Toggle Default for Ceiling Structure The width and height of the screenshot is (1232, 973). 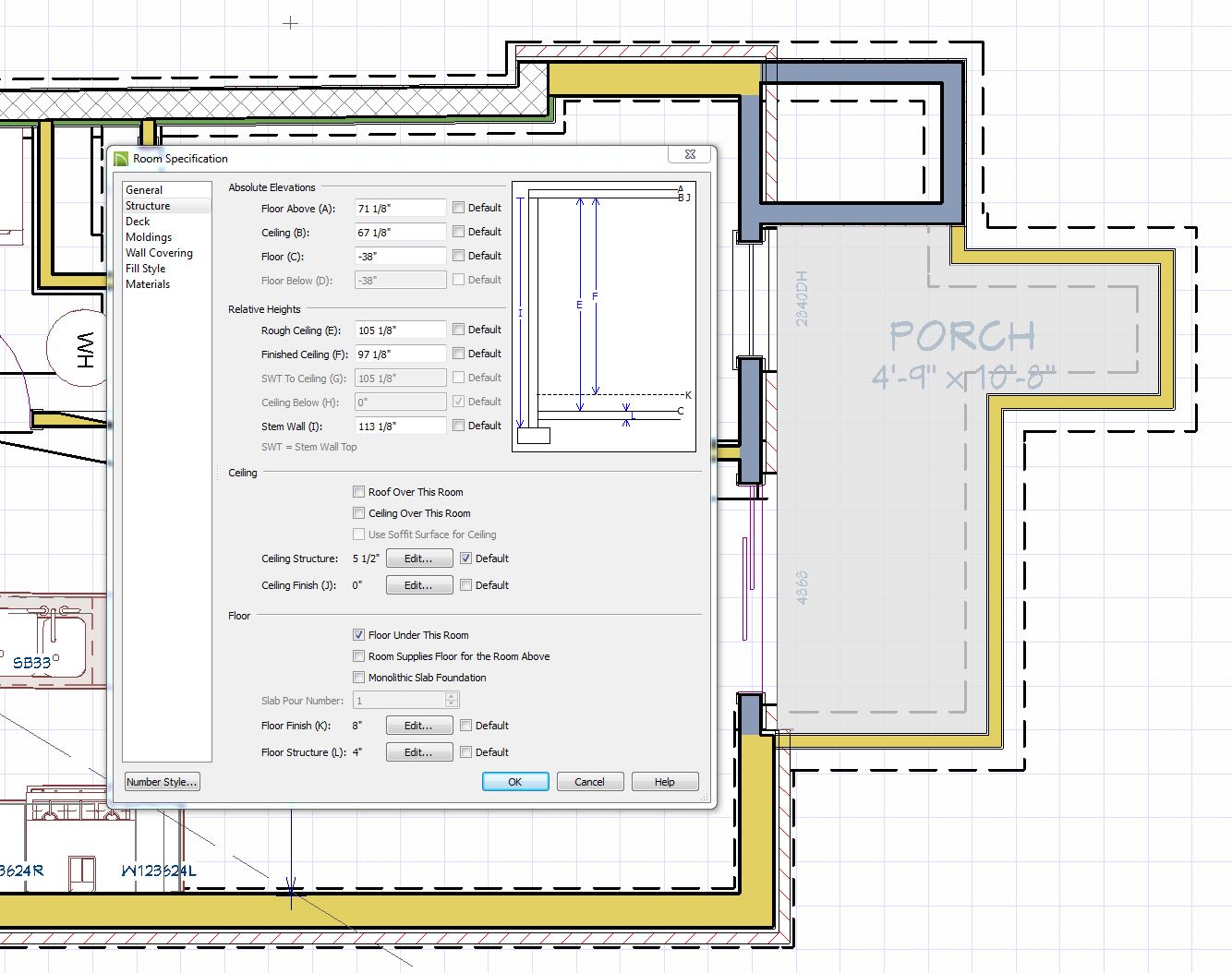click(x=466, y=559)
